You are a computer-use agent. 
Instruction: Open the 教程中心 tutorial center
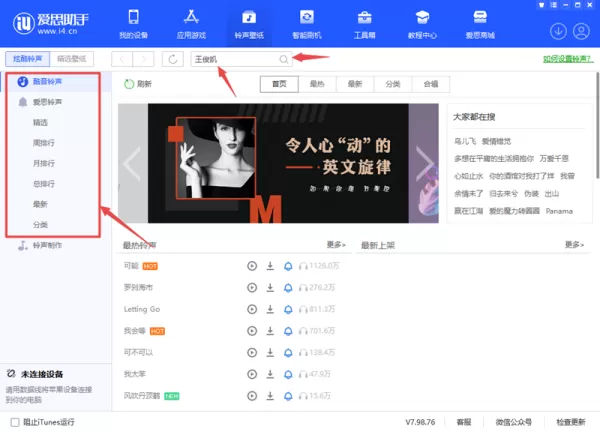tap(422, 24)
